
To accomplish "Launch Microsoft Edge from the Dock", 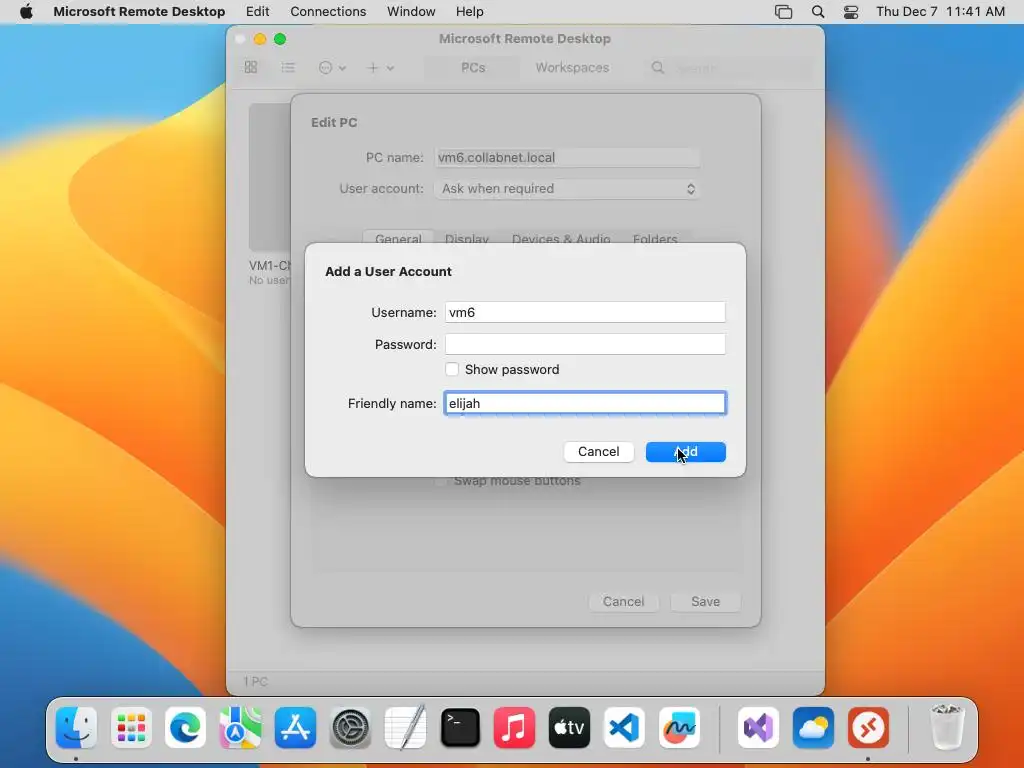I will (x=186, y=728).
